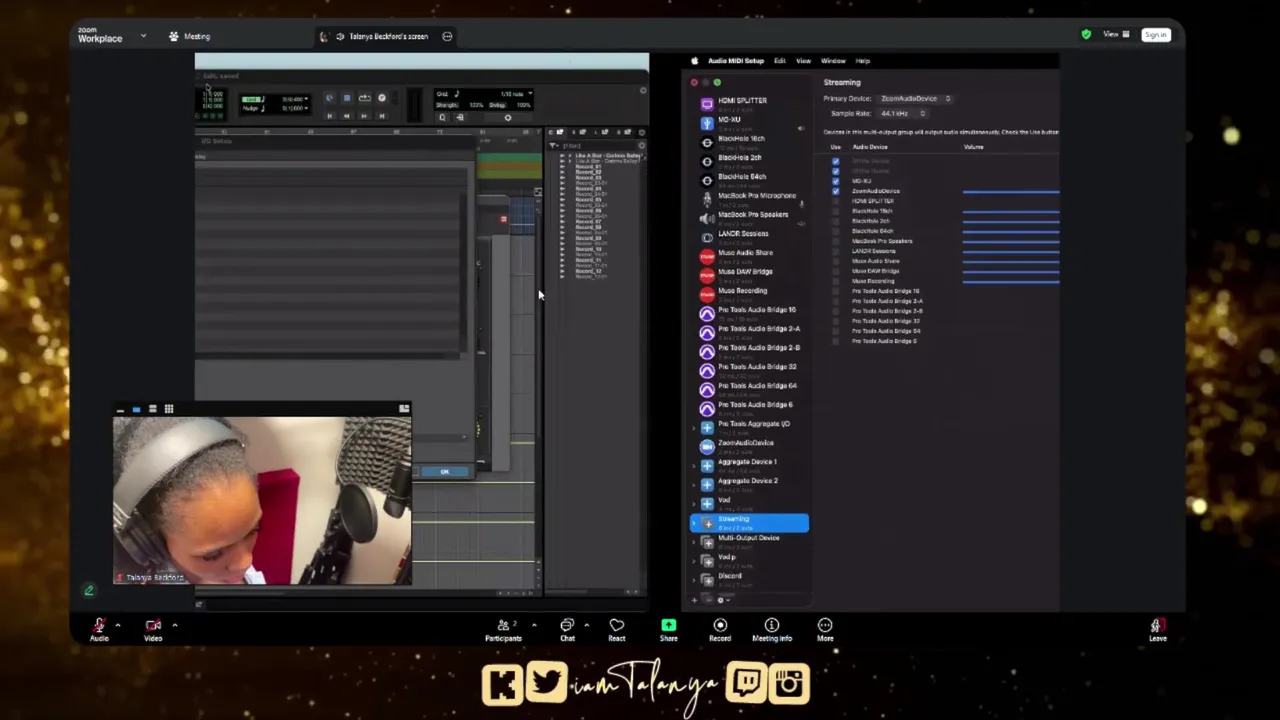Expand the Discord device
Image resolution: width=1280 pixels, height=720 pixels.
(695, 580)
